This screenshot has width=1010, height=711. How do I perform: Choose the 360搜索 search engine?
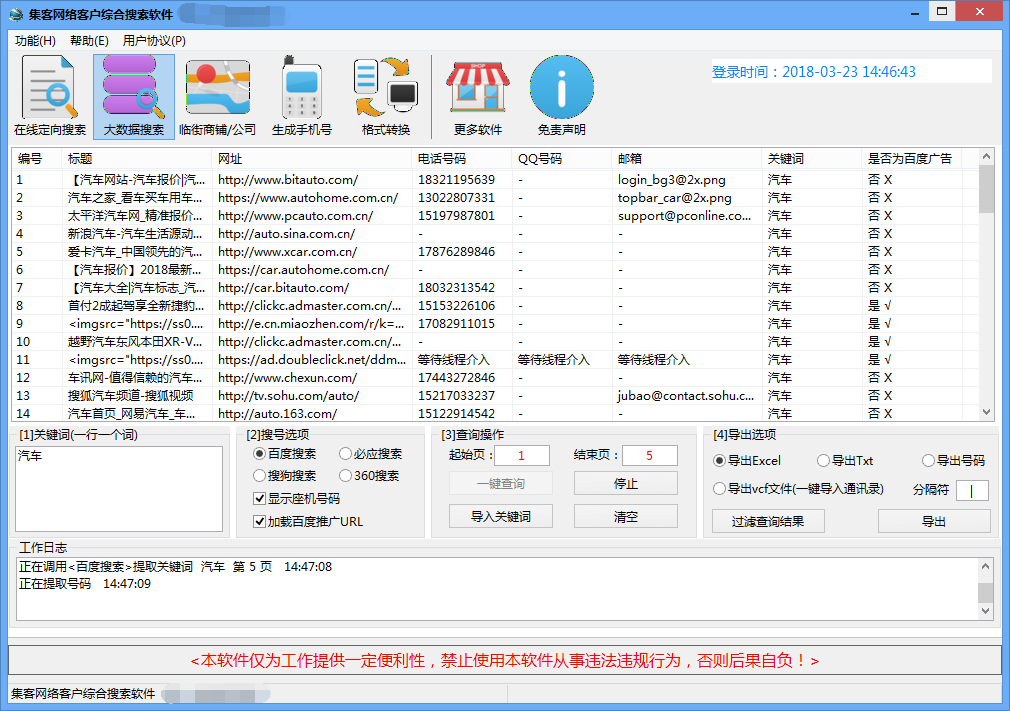369,476
